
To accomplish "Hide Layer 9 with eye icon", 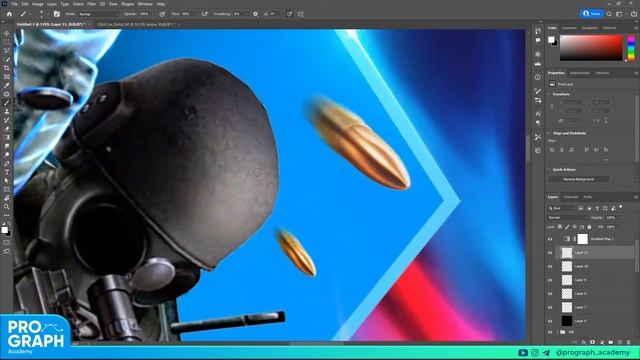I will 550,280.
